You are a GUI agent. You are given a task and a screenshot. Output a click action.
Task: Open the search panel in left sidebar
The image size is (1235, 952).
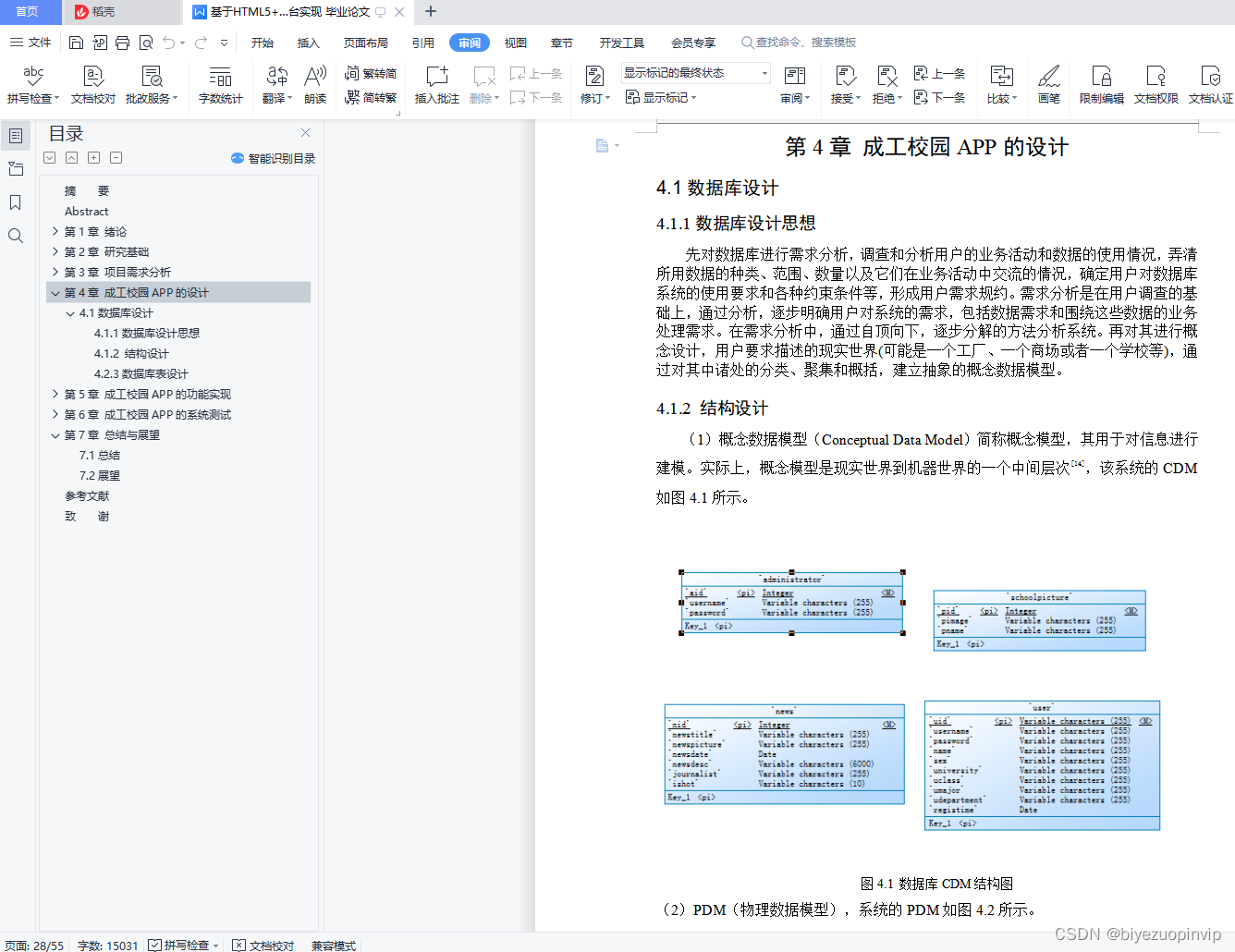(15, 236)
